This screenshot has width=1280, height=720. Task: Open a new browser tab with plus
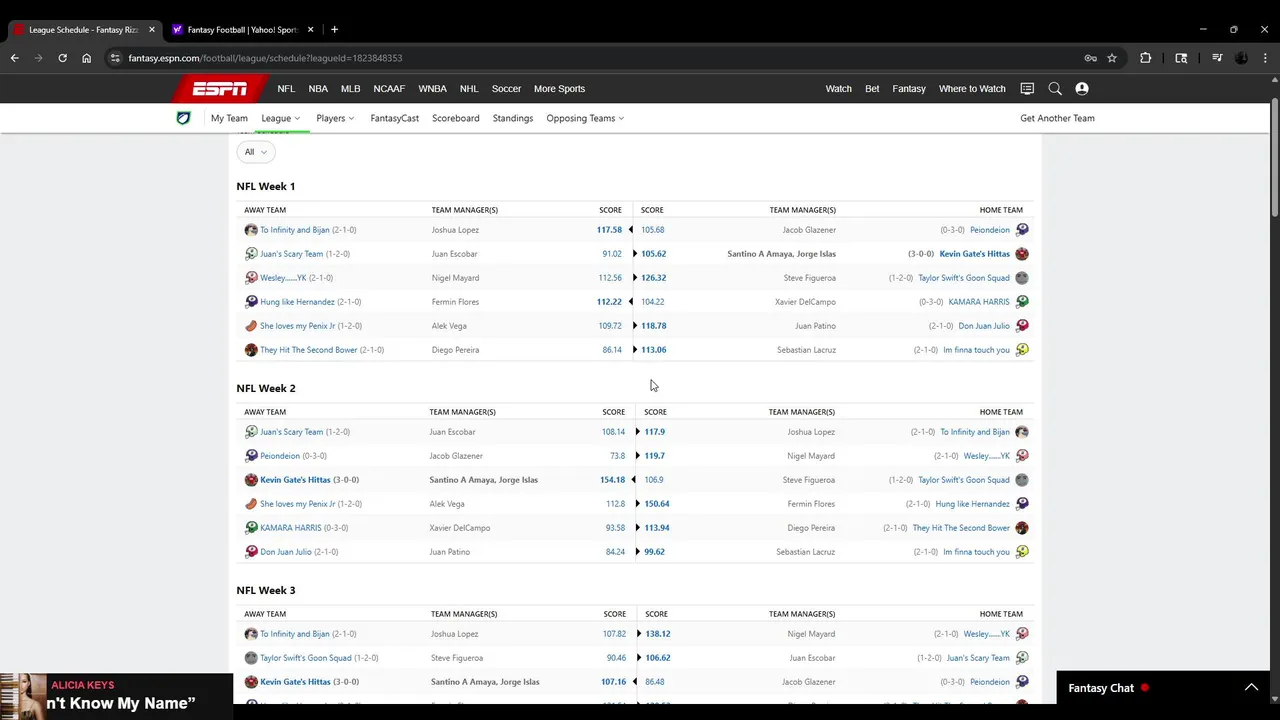[334, 29]
